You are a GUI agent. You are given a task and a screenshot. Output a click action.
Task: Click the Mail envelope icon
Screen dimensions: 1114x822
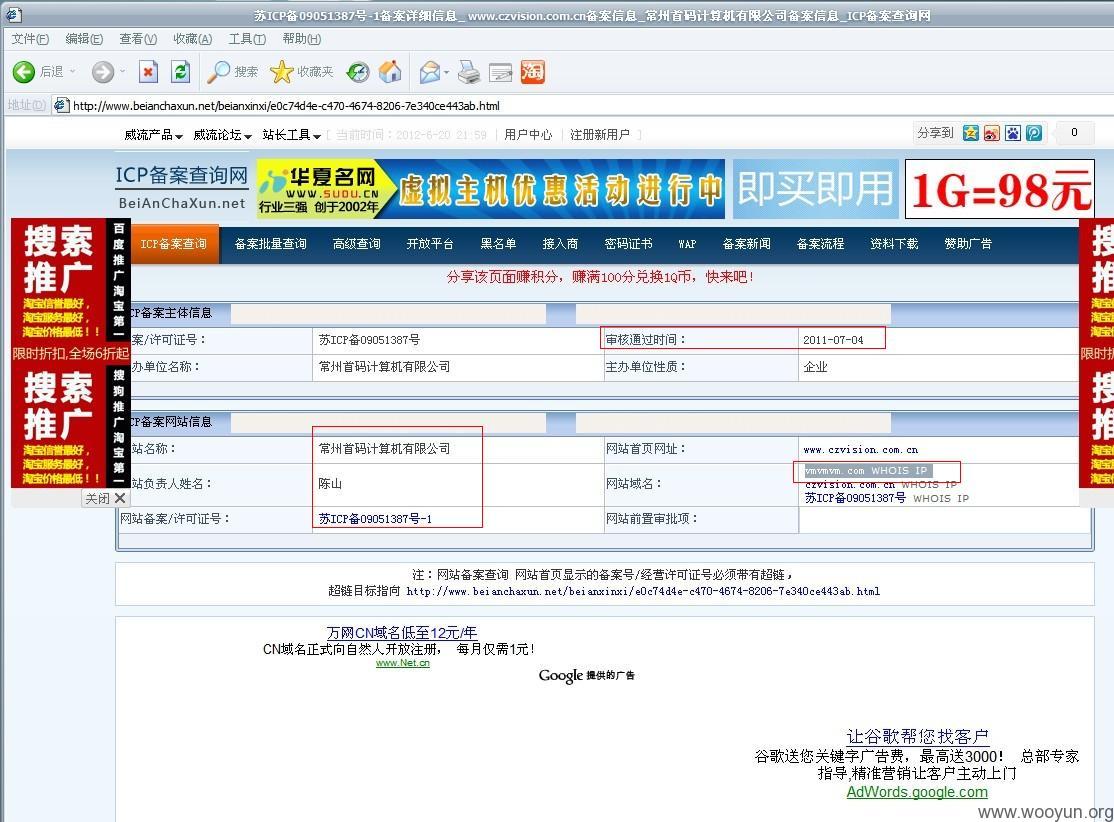[x=429, y=72]
